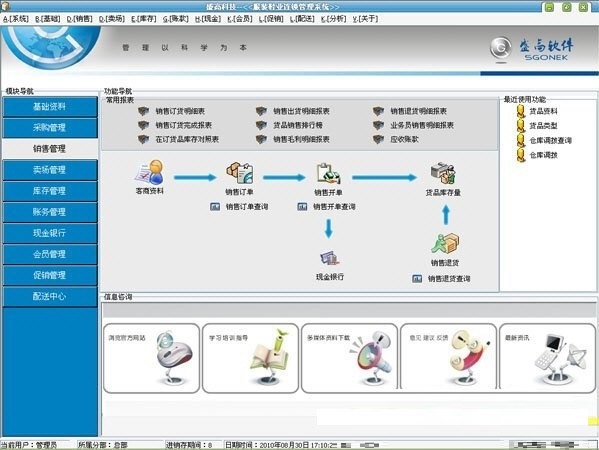
Task: Click the 货品类型 recent function icon
Action: click(521, 126)
